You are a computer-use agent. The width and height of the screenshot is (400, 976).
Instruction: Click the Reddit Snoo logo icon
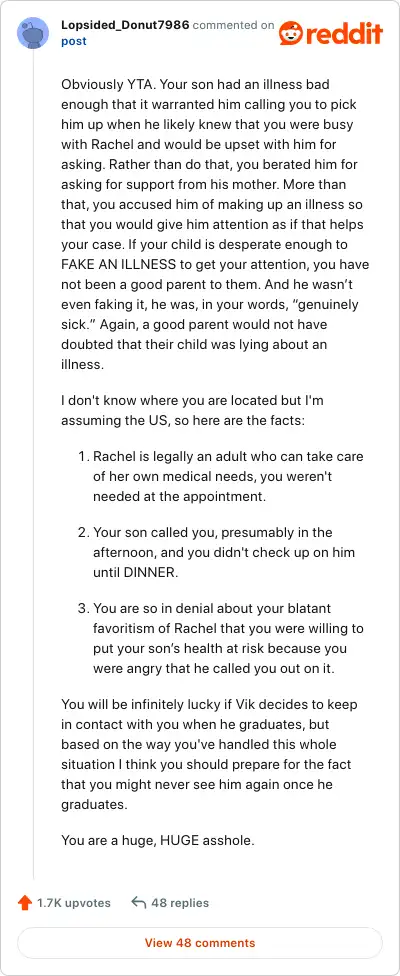tap(289, 33)
